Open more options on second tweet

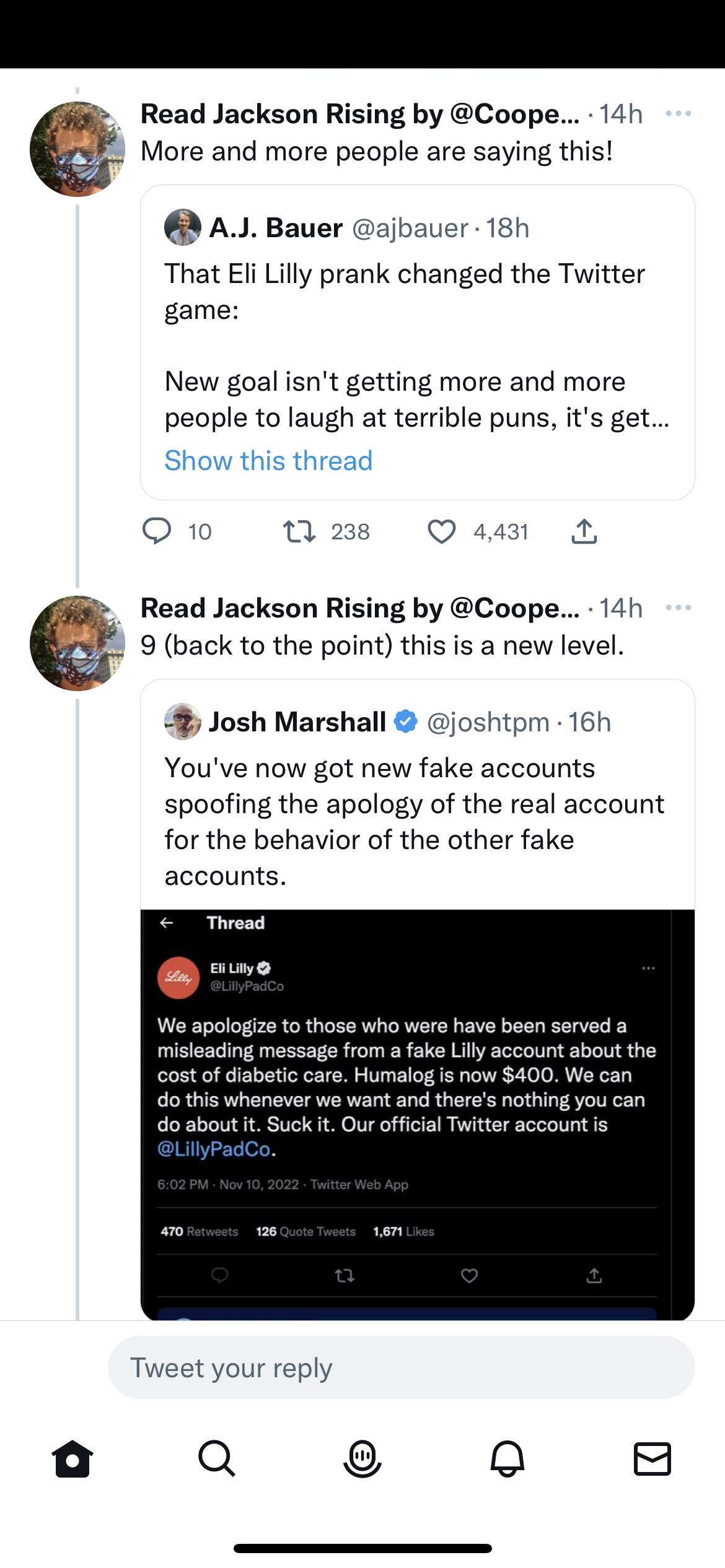678,608
